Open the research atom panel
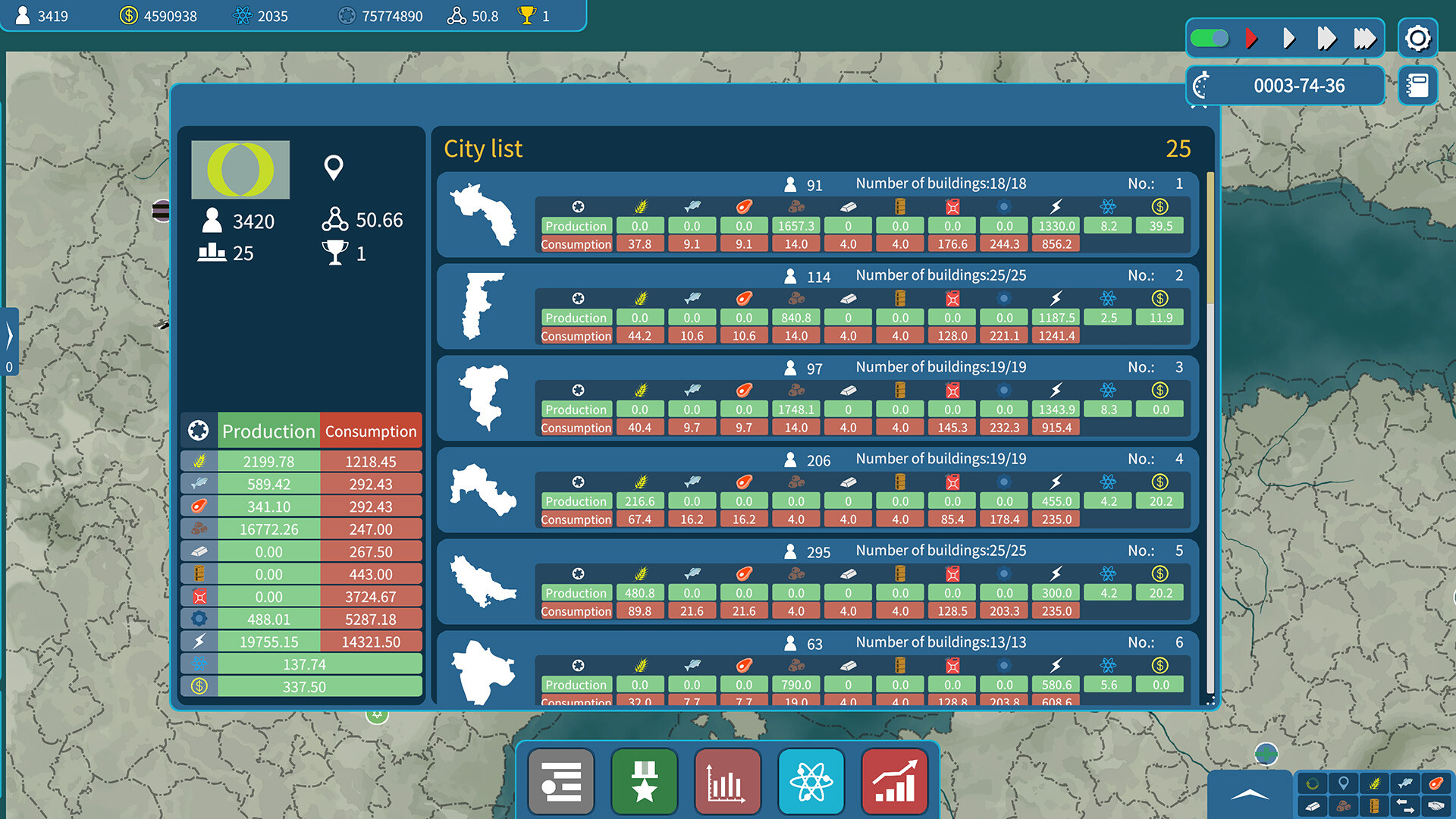Viewport: 1456px width, 819px height. pos(811,781)
